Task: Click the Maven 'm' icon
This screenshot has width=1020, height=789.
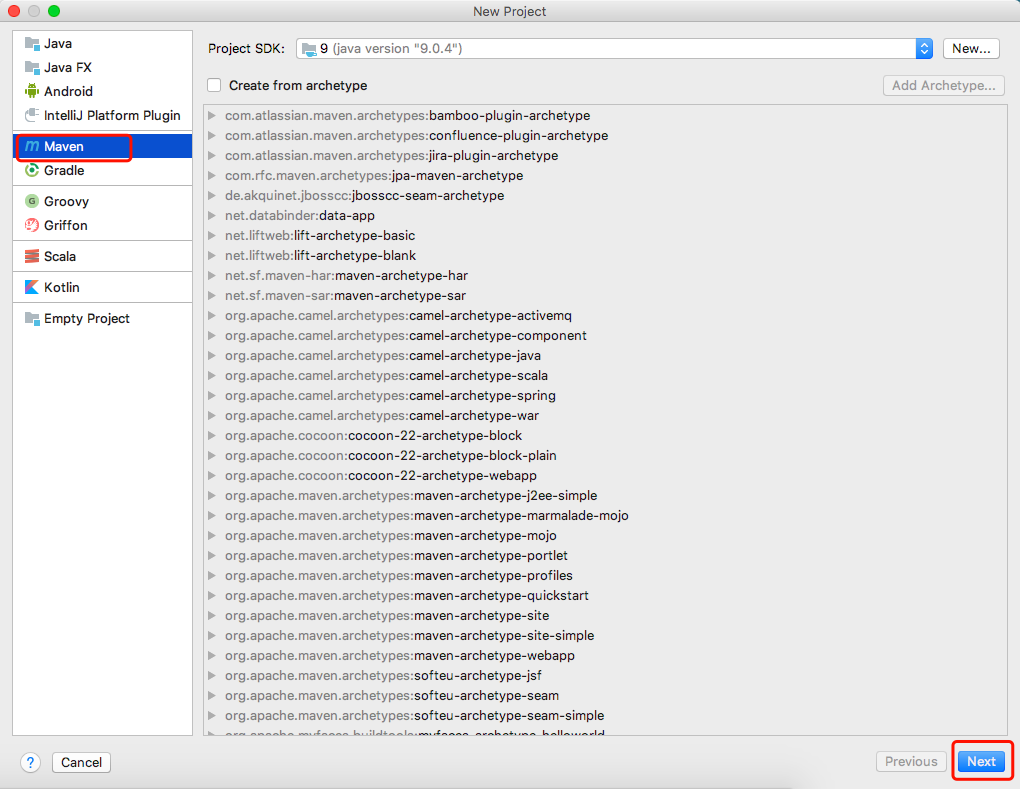Action: coord(32,146)
